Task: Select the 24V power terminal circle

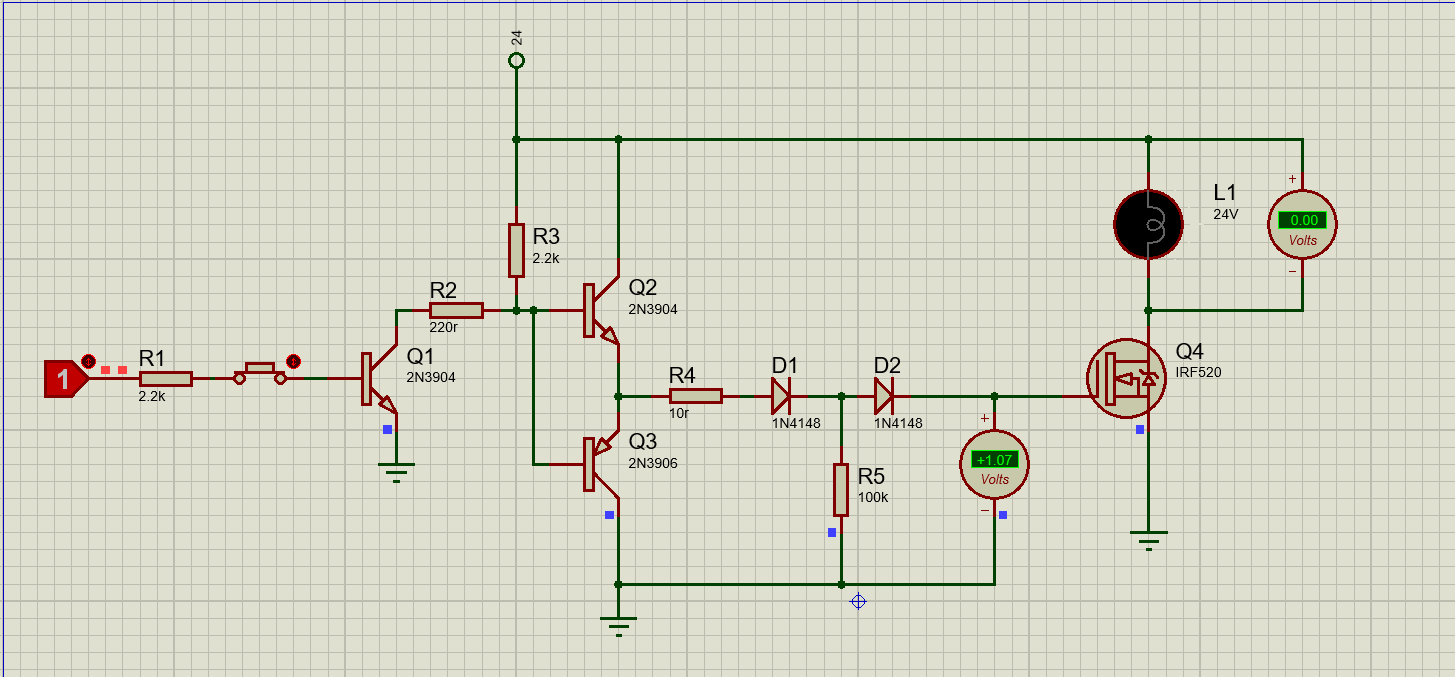Action: coord(516,61)
